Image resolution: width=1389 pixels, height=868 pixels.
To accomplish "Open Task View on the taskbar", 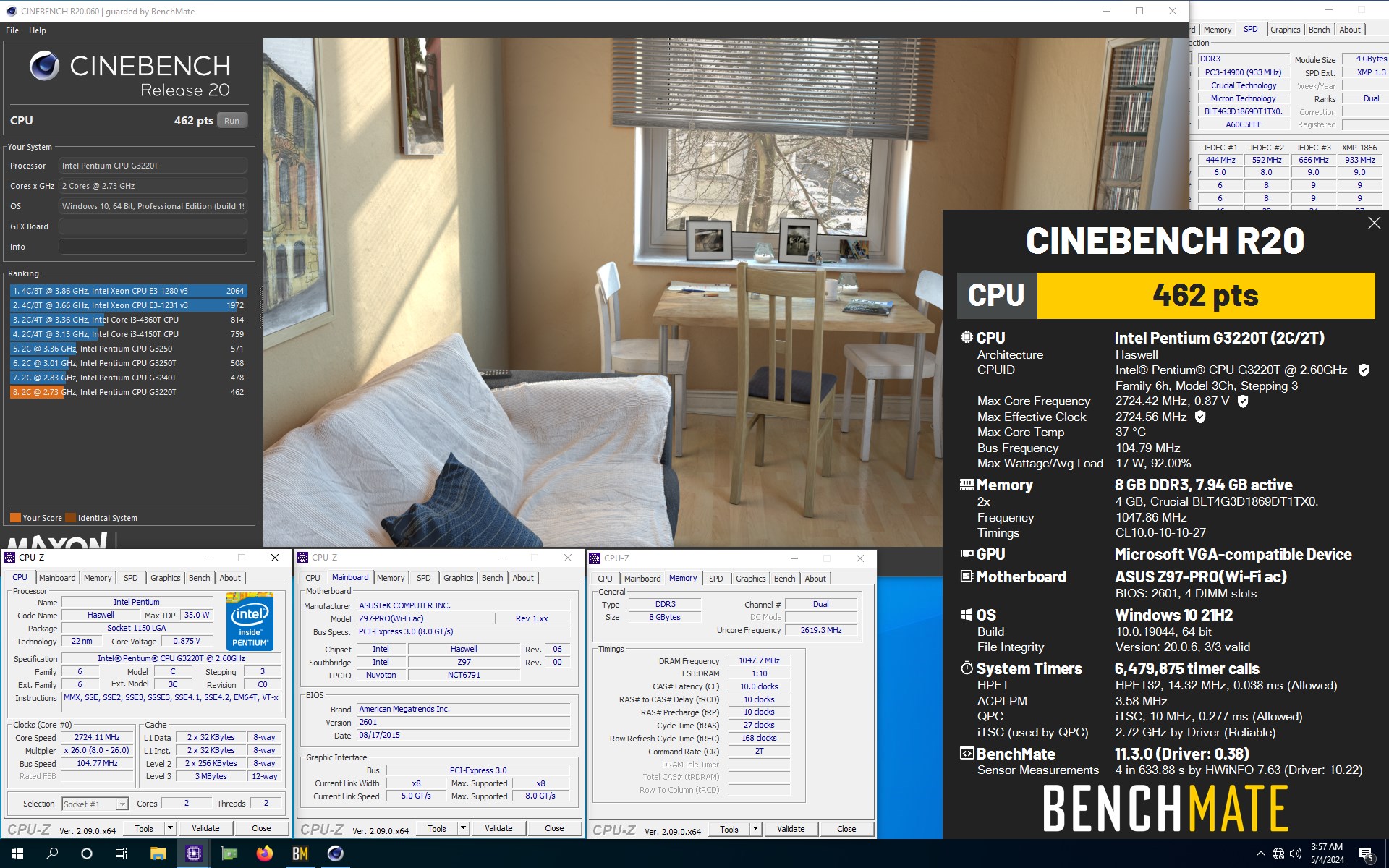I will pyautogui.click(x=122, y=854).
